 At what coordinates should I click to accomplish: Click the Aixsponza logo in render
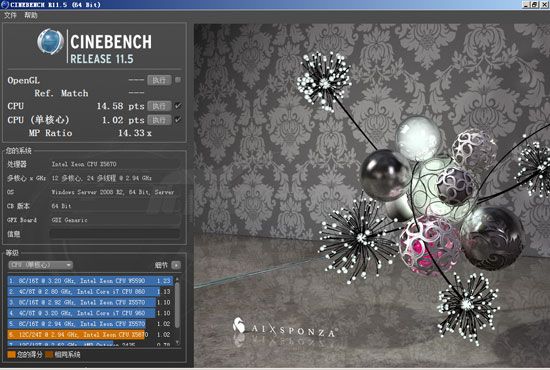pos(285,328)
